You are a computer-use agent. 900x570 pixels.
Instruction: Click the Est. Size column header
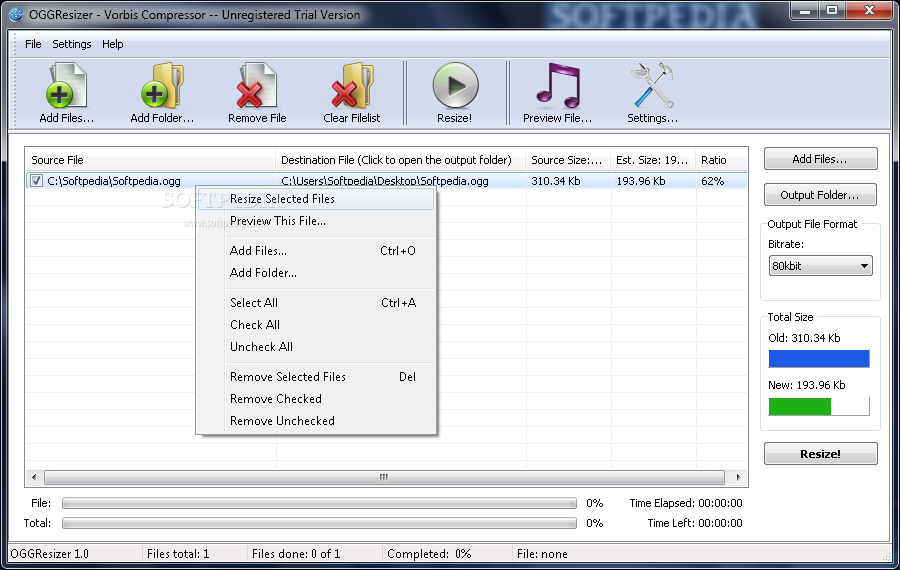pyautogui.click(x=653, y=160)
